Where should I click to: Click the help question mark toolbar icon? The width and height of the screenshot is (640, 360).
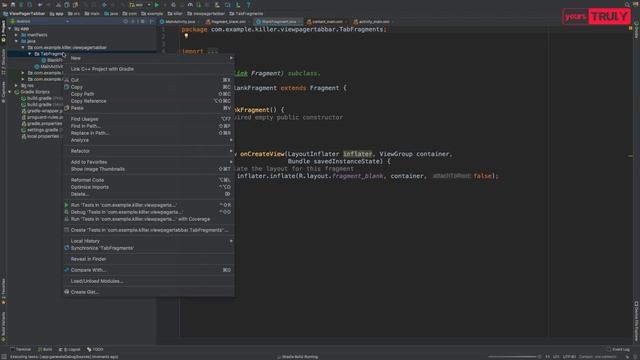(x=248, y=5)
